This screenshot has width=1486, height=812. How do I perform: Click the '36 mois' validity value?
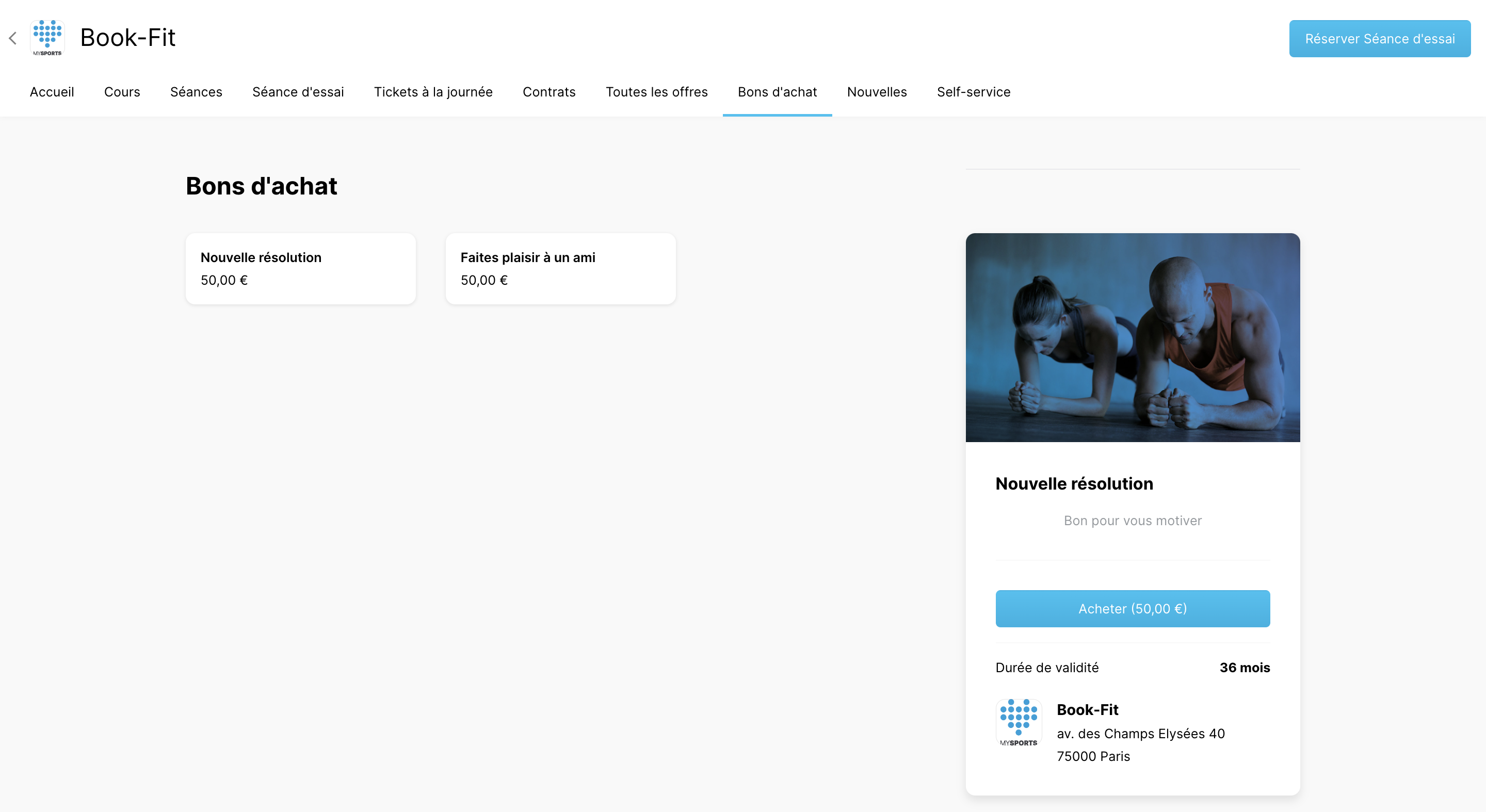(1245, 667)
